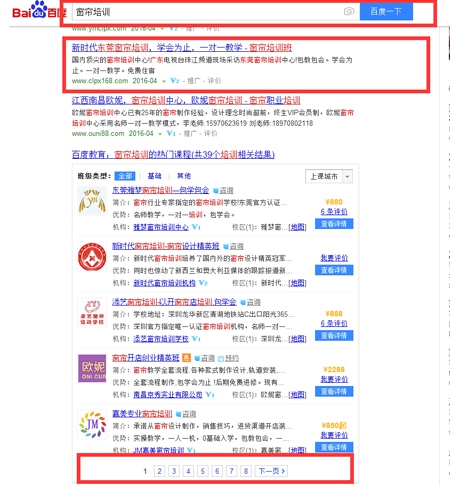
Task: Click 我要评价 under ¥850起 price
Action: point(334,435)
